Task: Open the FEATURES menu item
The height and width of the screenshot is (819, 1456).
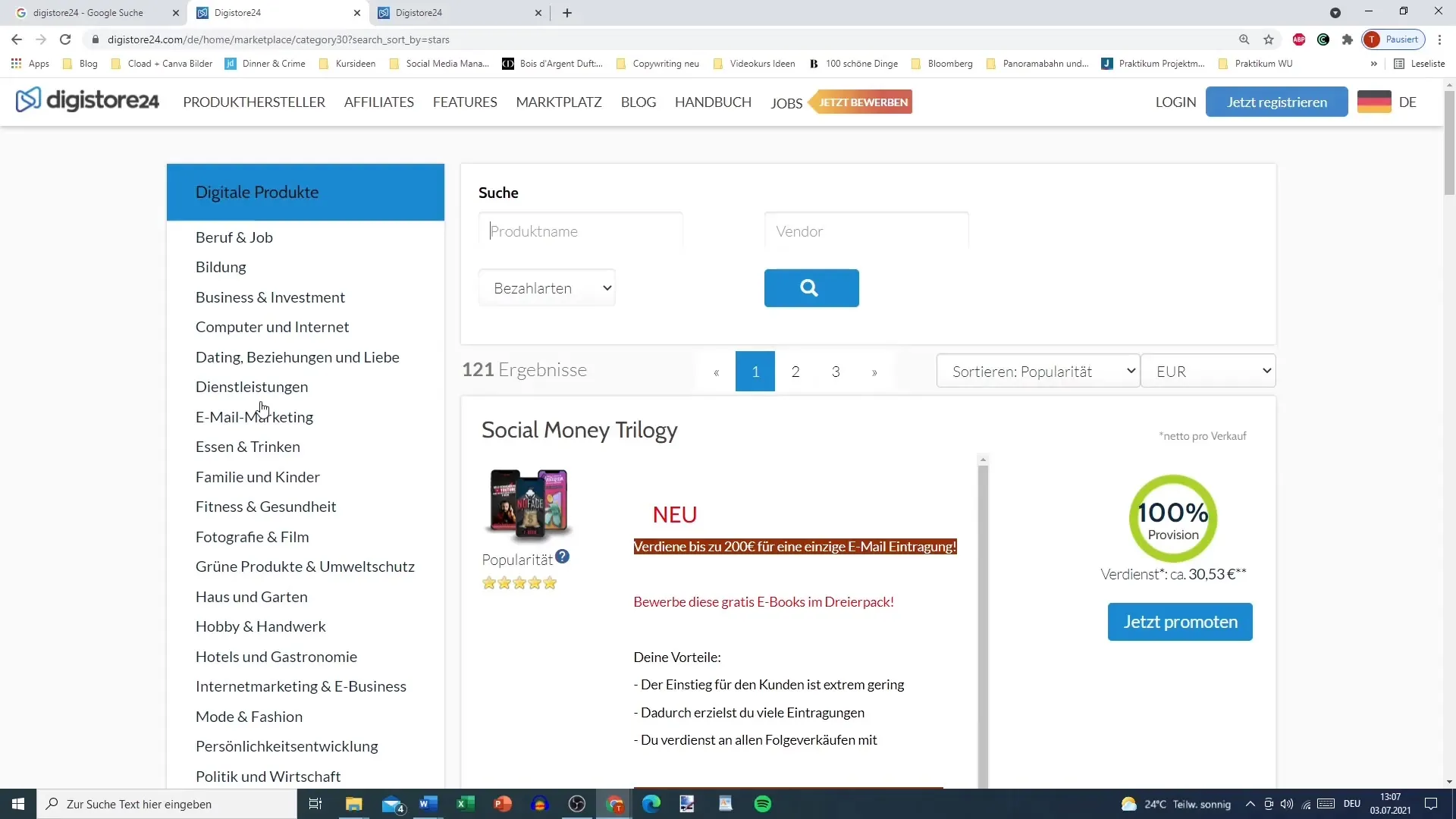Action: [465, 102]
